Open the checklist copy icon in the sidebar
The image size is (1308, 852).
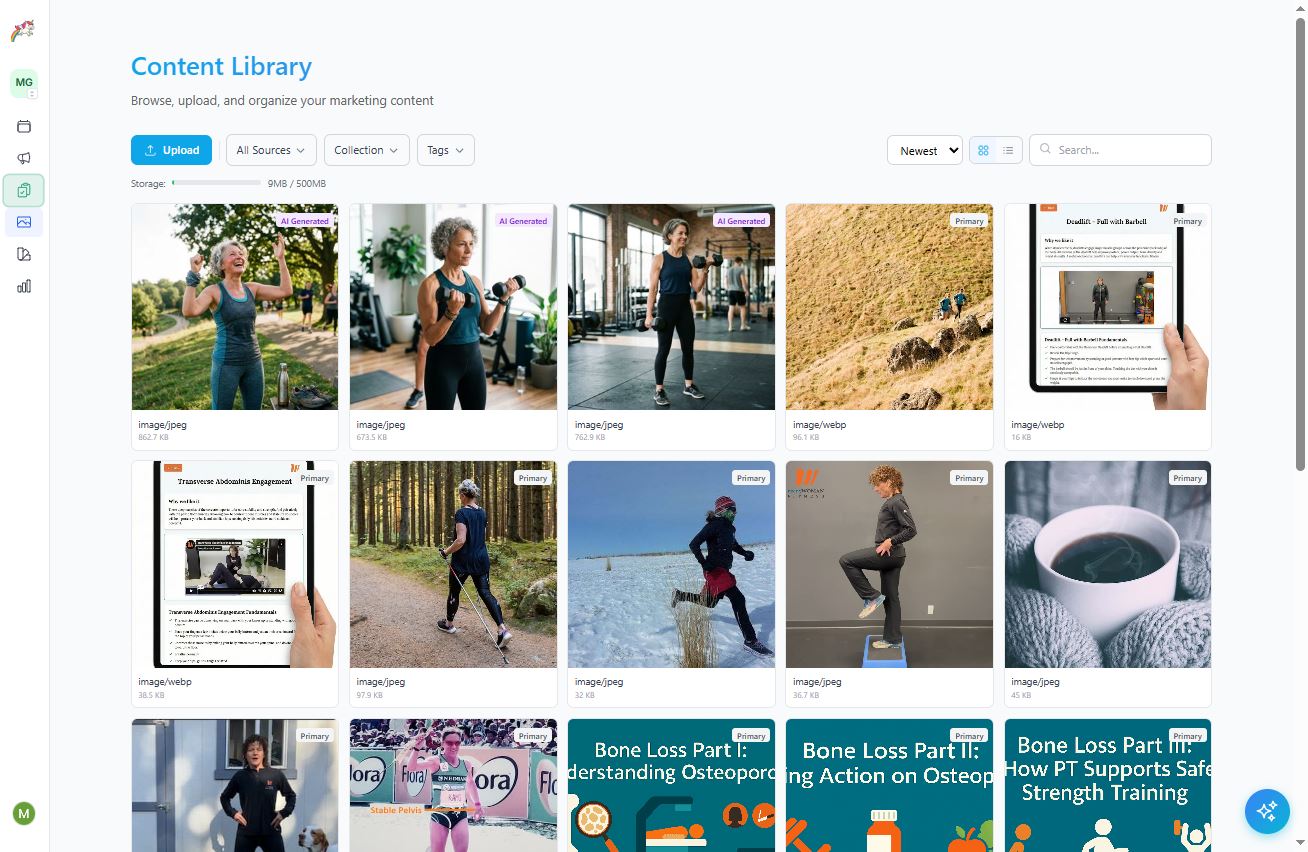pos(24,190)
